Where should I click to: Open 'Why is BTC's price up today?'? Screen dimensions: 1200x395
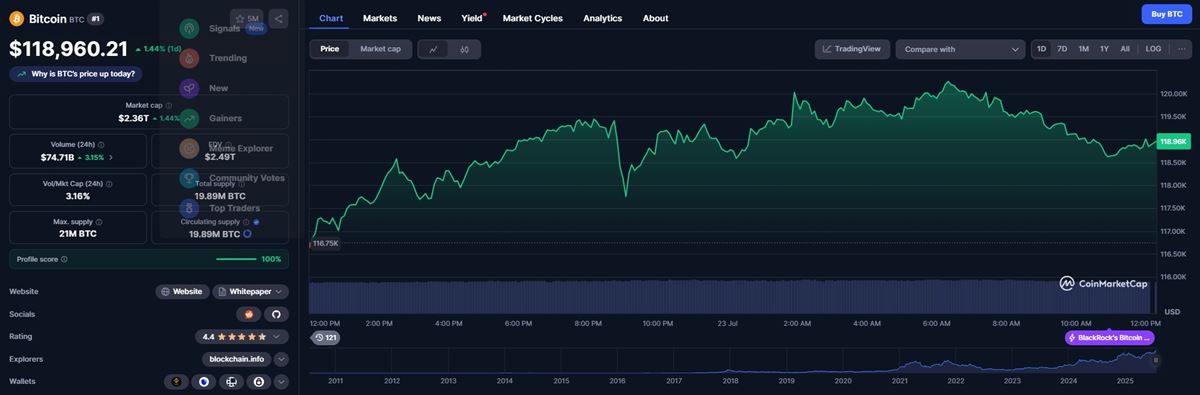pos(76,73)
